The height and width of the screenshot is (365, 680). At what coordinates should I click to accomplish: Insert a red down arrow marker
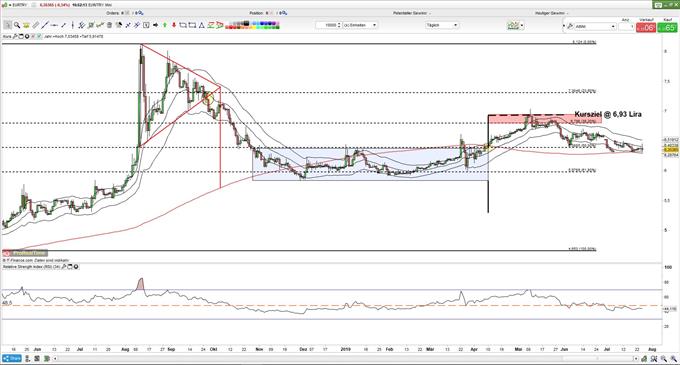tap(174, 25)
